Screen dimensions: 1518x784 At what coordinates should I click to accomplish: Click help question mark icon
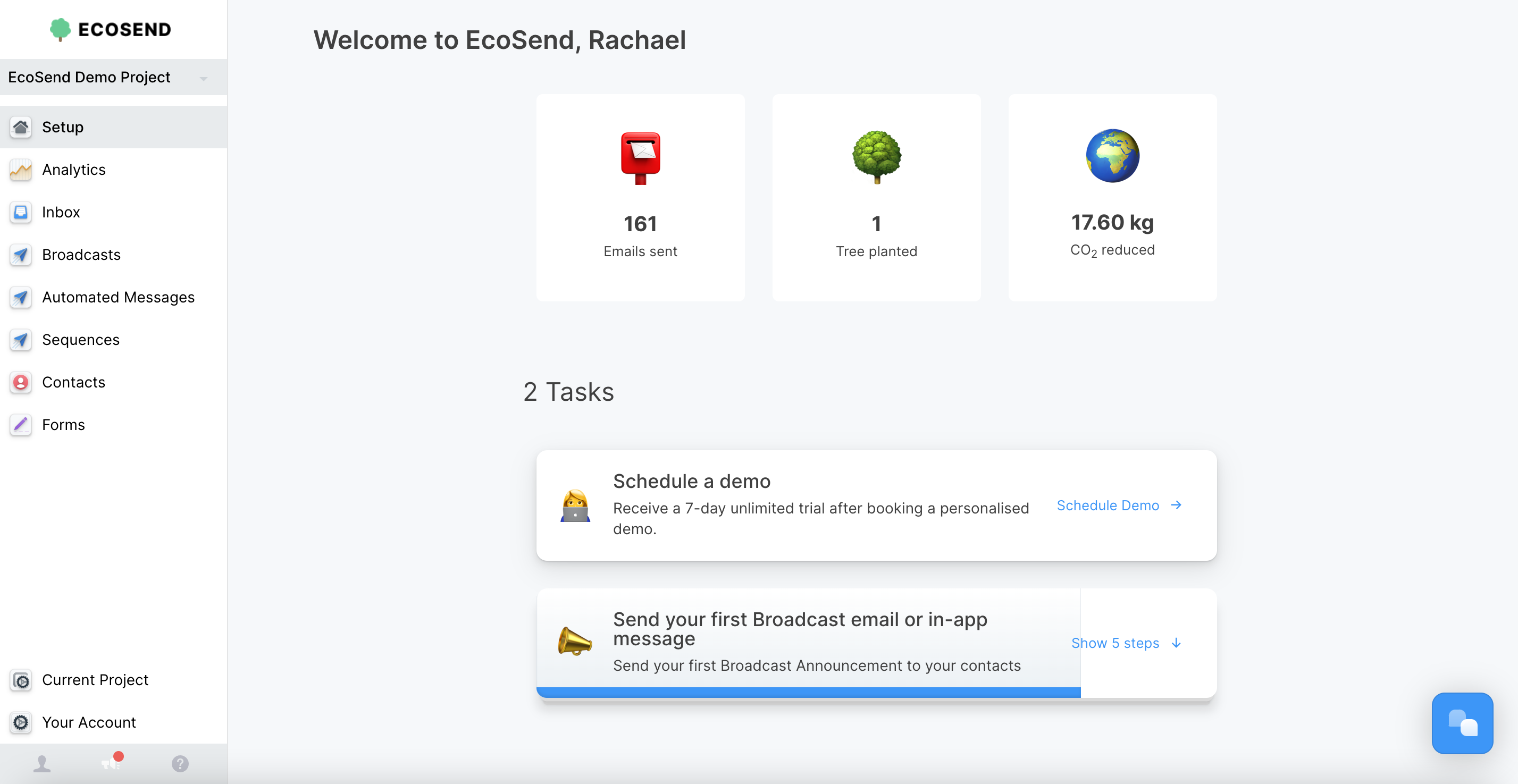click(x=180, y=763)
